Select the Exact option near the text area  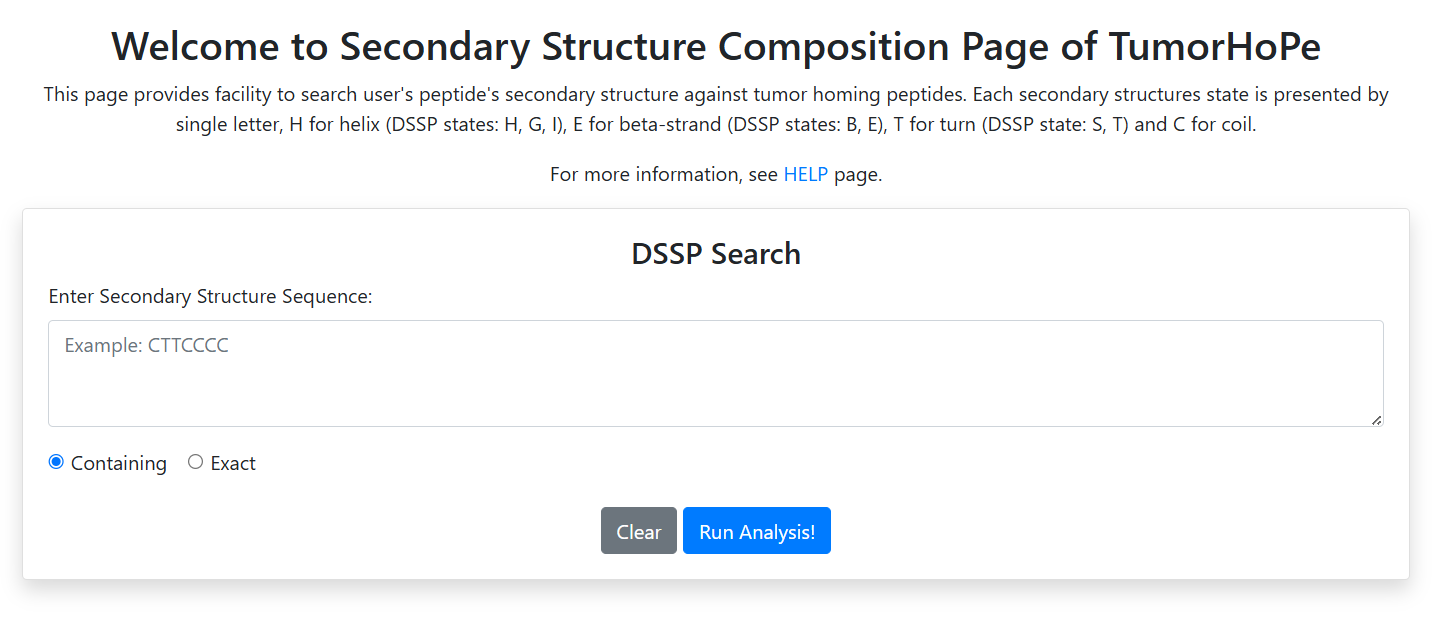[x=195, y=461]
